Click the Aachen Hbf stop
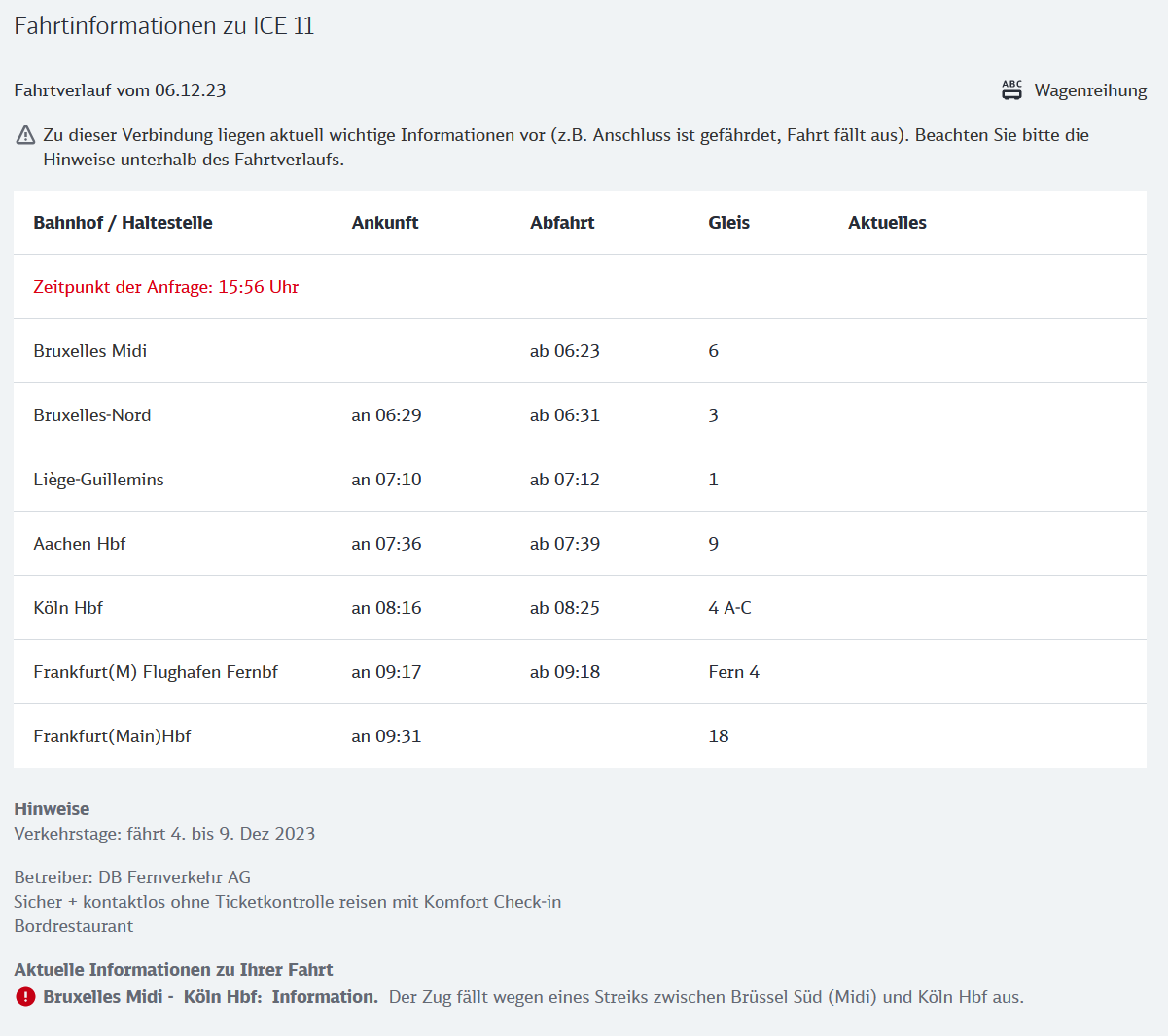 pyautogui.click(x=80, y=544)
